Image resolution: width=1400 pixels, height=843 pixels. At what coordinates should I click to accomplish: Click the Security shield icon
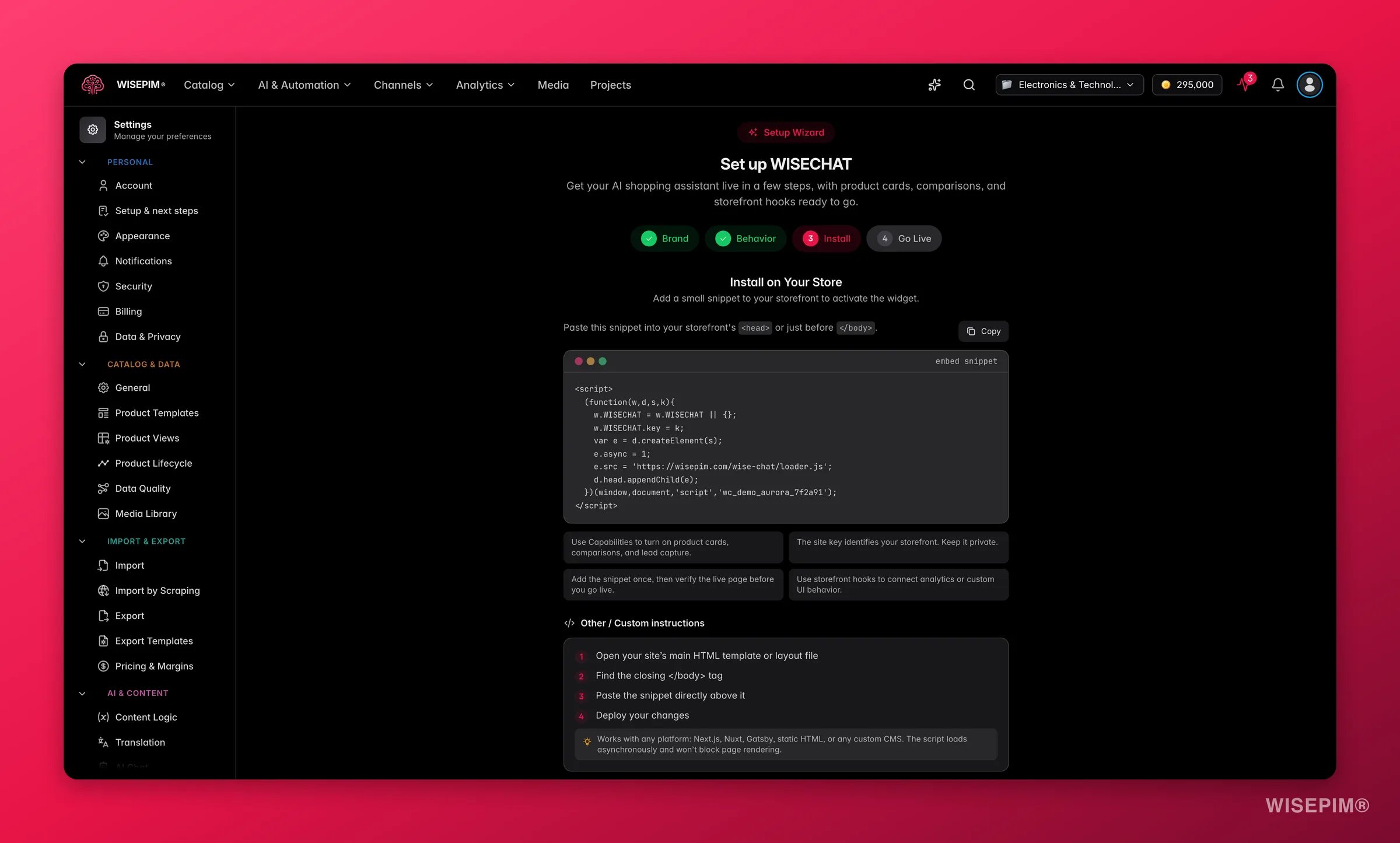coord(103,286)
